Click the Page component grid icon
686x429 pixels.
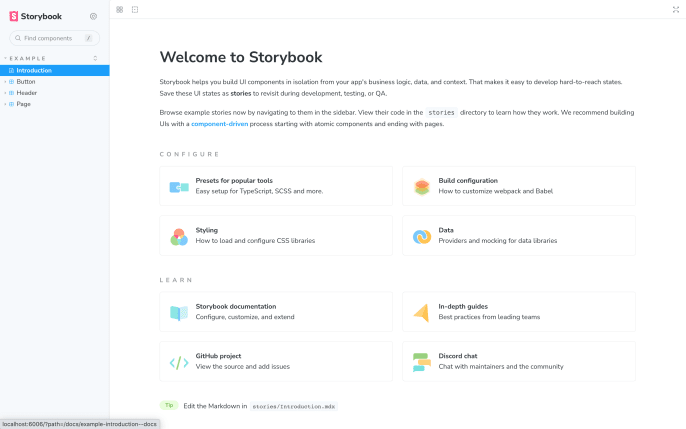point(11,104)
